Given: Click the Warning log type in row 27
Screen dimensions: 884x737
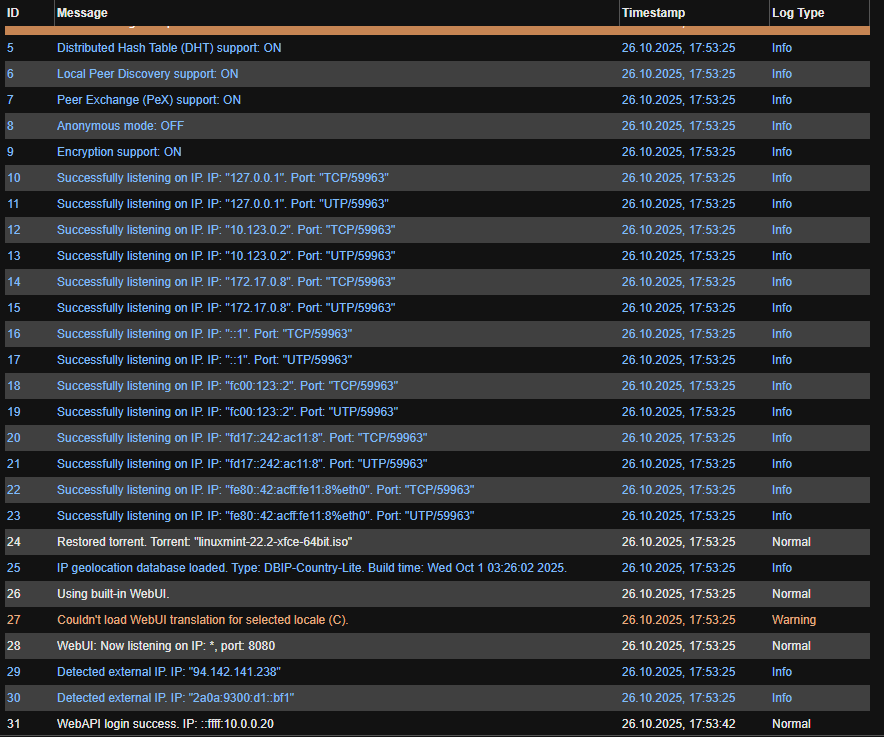Looking at the screenshot, I should click(794, 619).
